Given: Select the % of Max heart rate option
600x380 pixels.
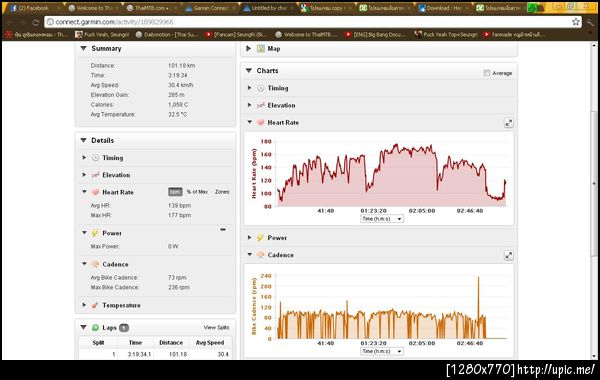Looking at the screenshot, I should [x=197, y=192].
